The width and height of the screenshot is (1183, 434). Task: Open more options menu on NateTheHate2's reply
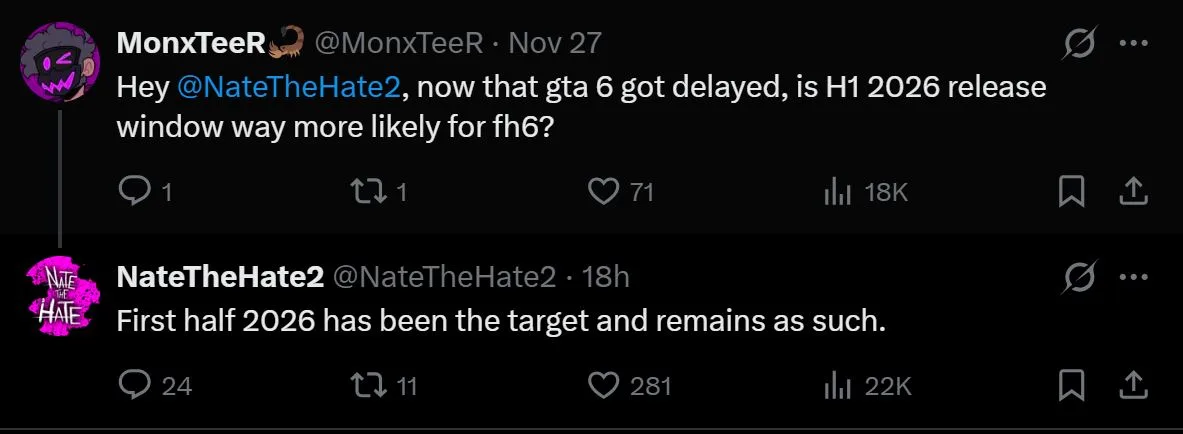pos(1132,277)
